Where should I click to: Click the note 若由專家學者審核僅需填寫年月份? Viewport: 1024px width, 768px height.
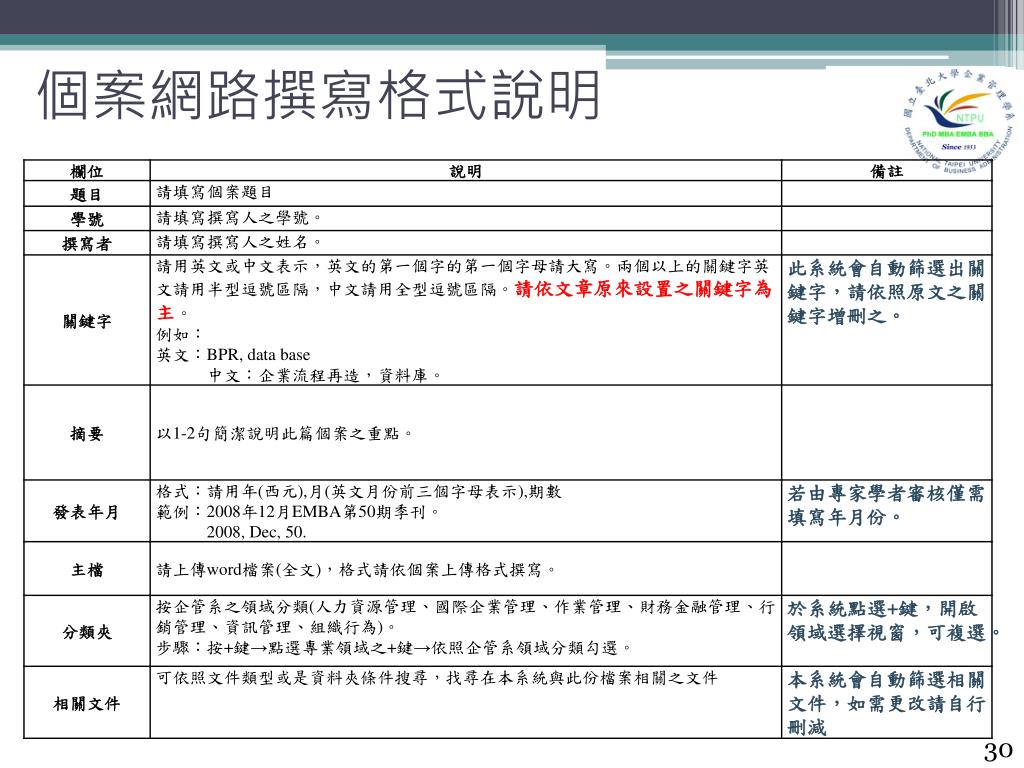[886, 505]
